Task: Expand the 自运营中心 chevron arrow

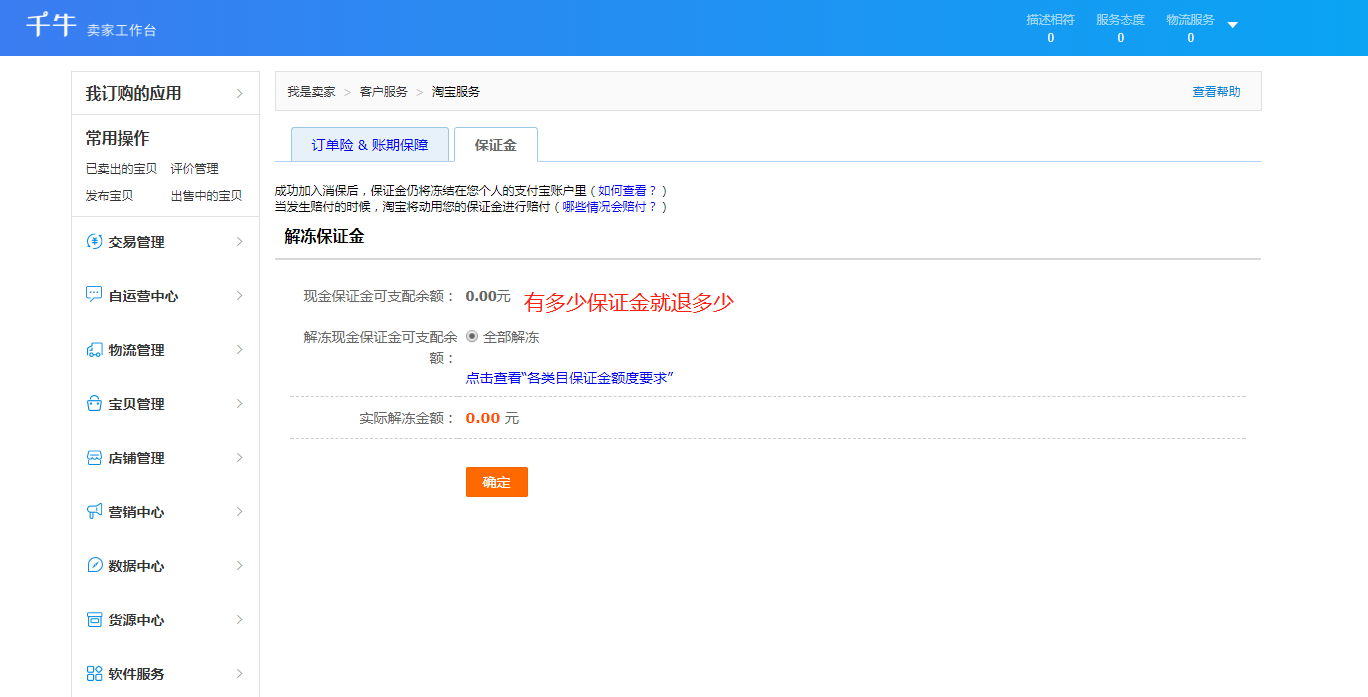Action: pos(240,296)
